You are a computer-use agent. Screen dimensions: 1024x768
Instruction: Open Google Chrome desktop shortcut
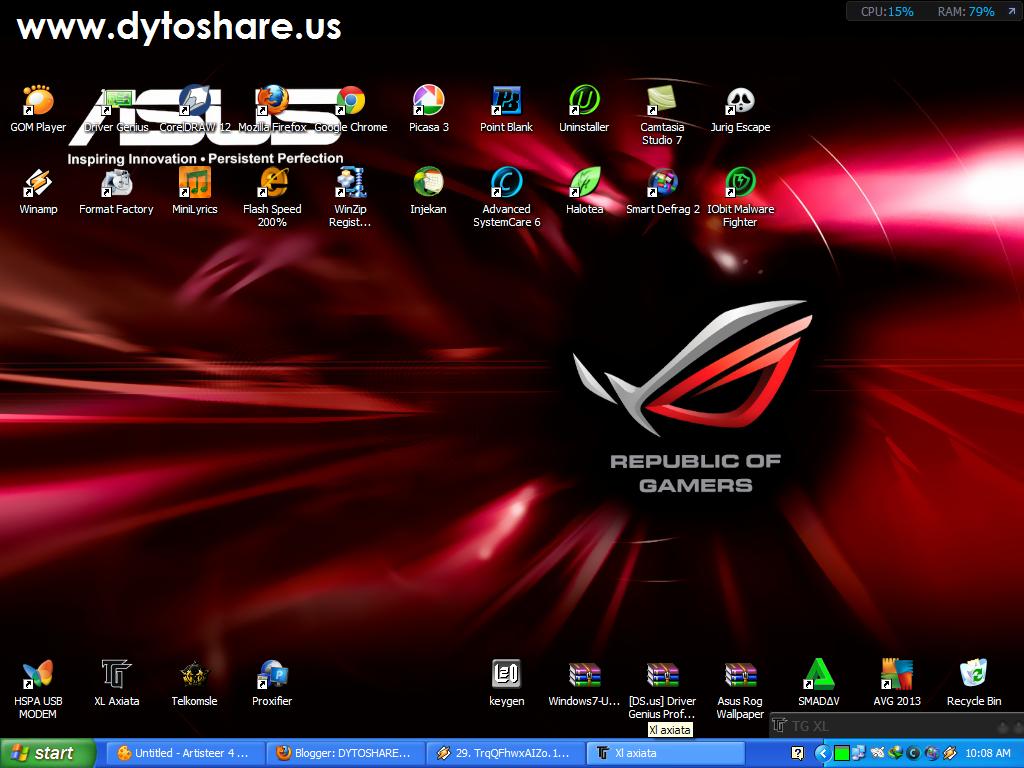click(351, 108)
